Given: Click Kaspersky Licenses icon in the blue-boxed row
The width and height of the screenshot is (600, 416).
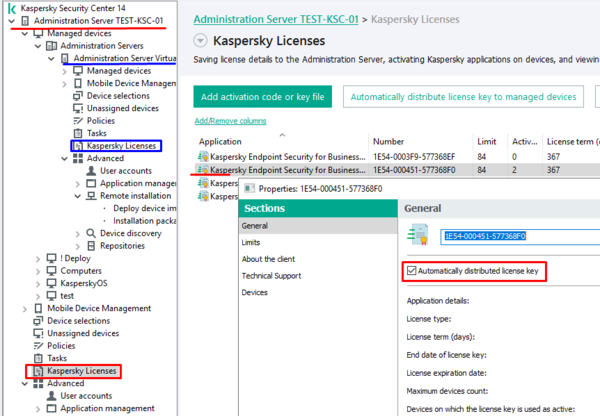Looking at the screenshot, I should coord(78,146).
